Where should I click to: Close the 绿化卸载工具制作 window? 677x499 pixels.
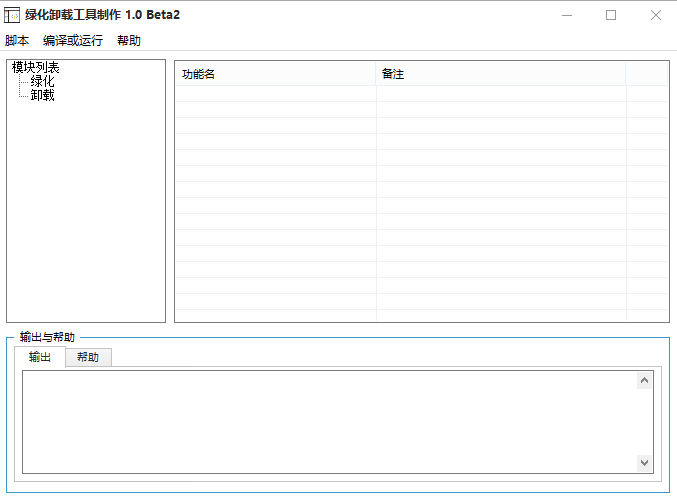pyautogui.click(x=655, y=16)
